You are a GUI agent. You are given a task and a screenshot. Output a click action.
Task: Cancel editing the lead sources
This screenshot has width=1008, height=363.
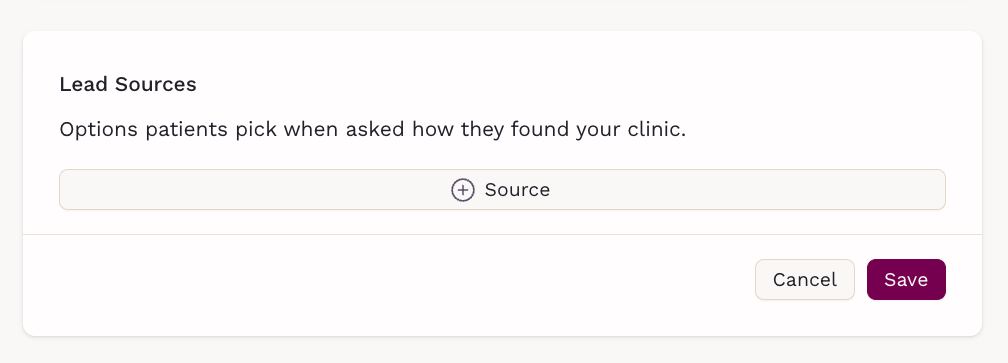click(805, 279)
